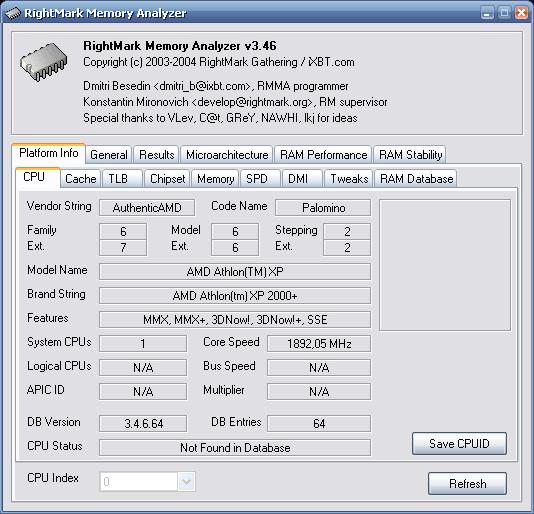534x514 pixels.
Task: Select the RAM Database sub-tab
Action: pyautogui.click(x=416, y=179)
